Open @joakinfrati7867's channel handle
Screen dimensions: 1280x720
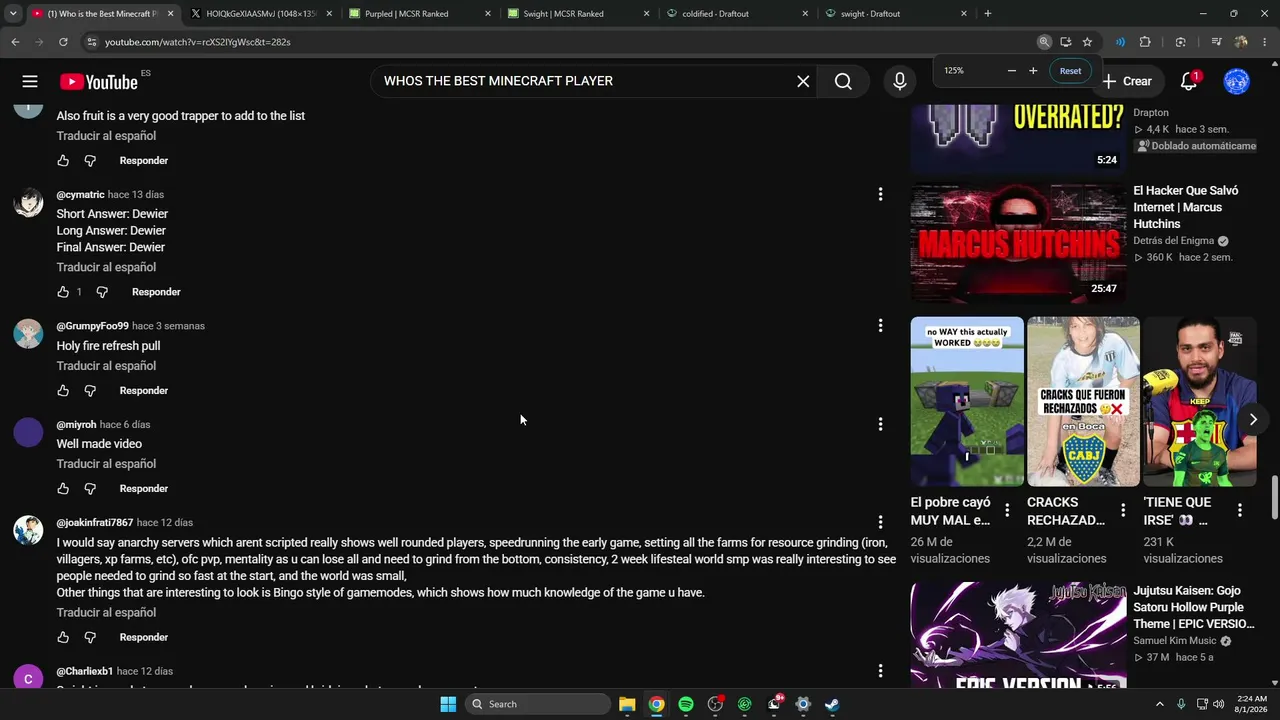[95, 523]
